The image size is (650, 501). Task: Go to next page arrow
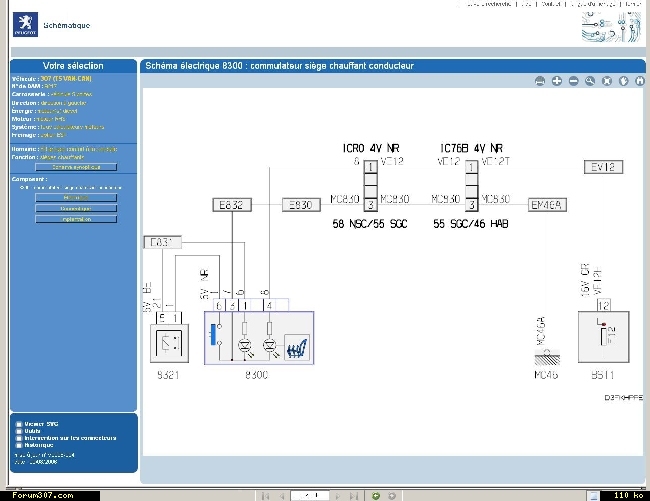click(x=338, y=496)
